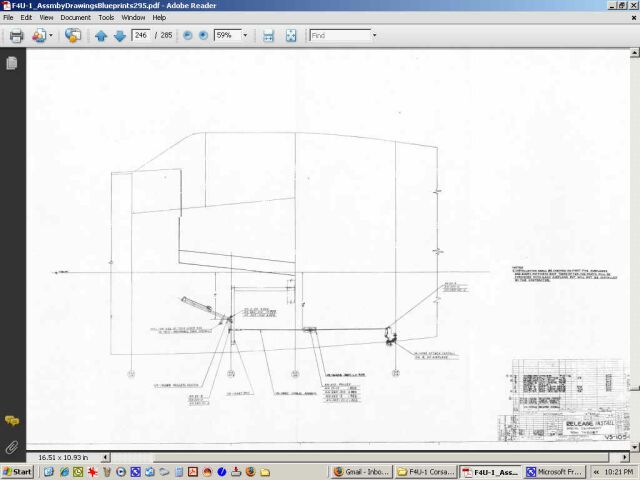The height and width of the screenshot is (480, 640).
Task: Open the zoom percentage dropdown arrow
Action: click(x=245, y=36)
